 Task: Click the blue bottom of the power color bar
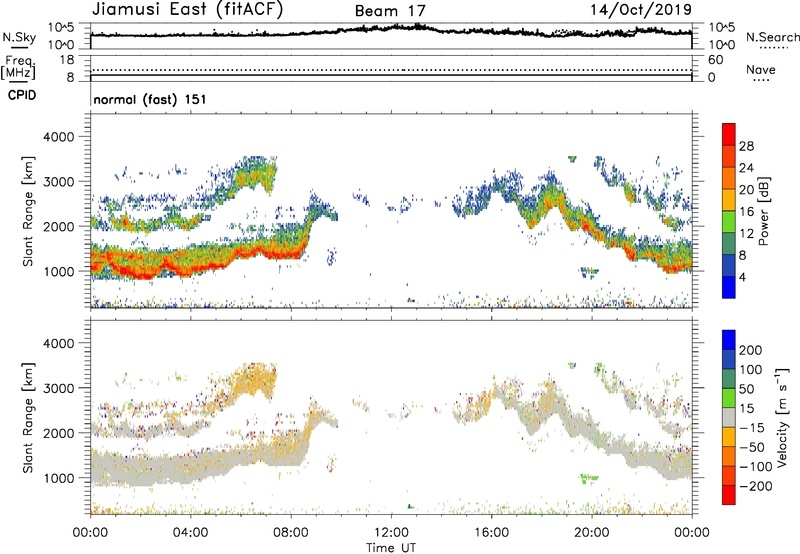[x=729, y=287]
